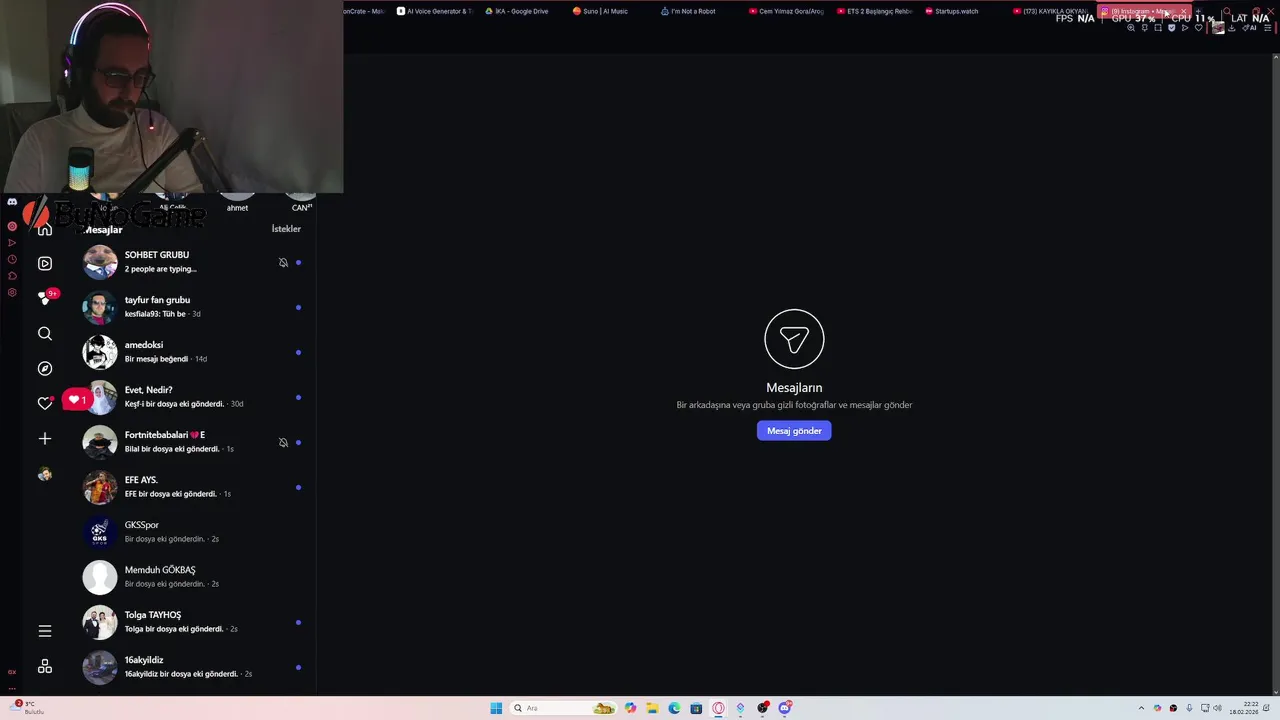Click the red player arrow sidebar icon
Screen dimensions: 1280x720
click(x=12, y=243)
